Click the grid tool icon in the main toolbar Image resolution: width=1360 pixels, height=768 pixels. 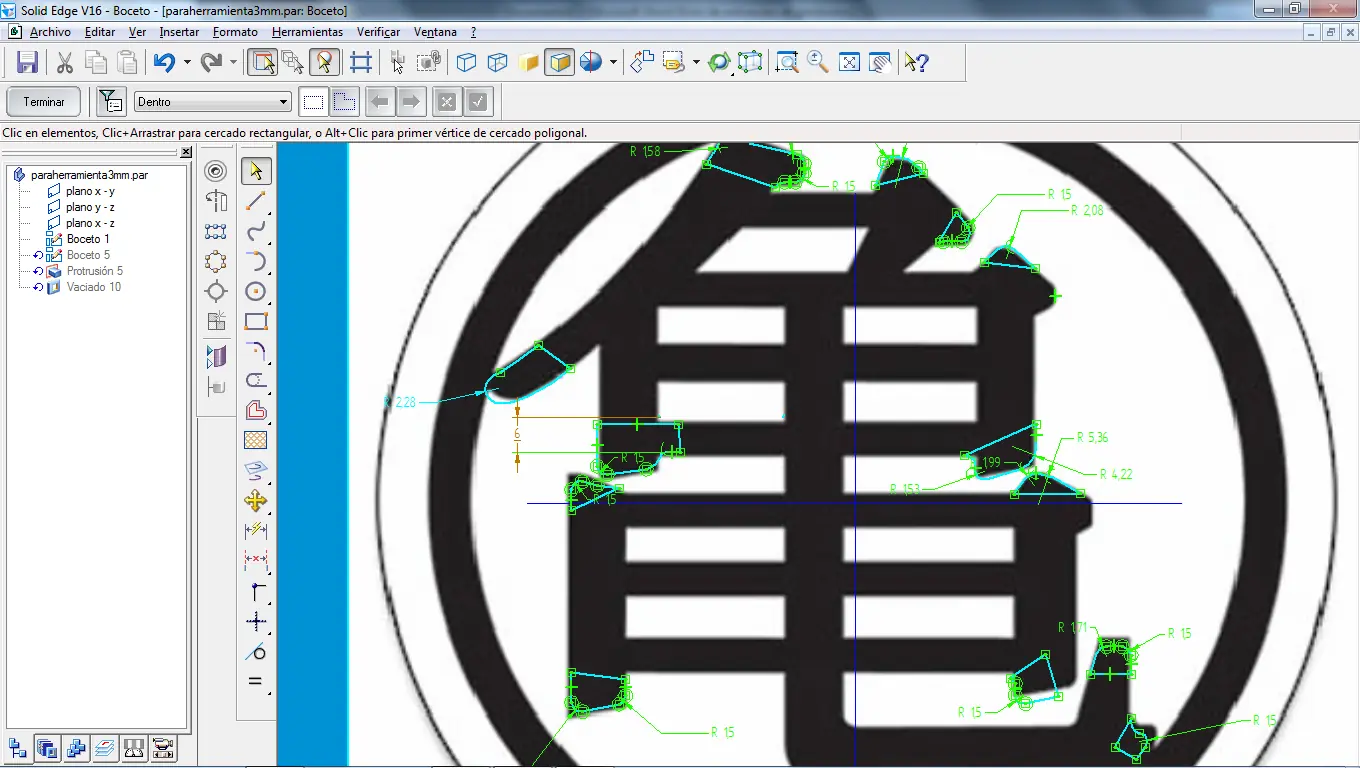click(x=361, y=63)
